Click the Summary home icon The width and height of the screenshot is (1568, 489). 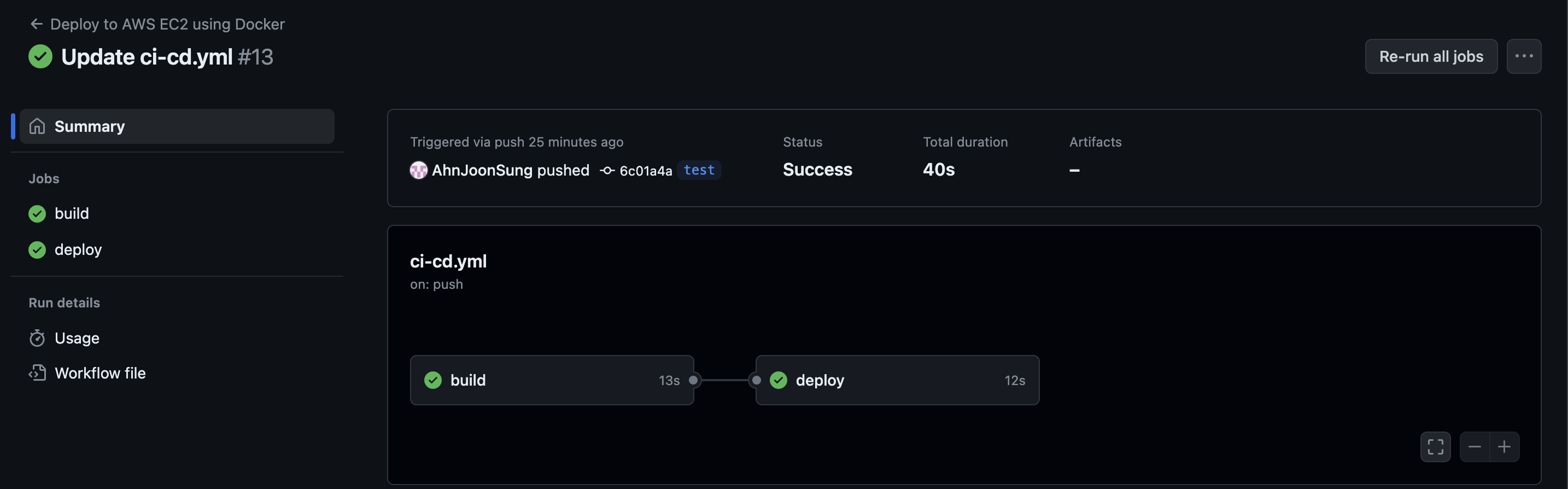(x=37, y=126)
